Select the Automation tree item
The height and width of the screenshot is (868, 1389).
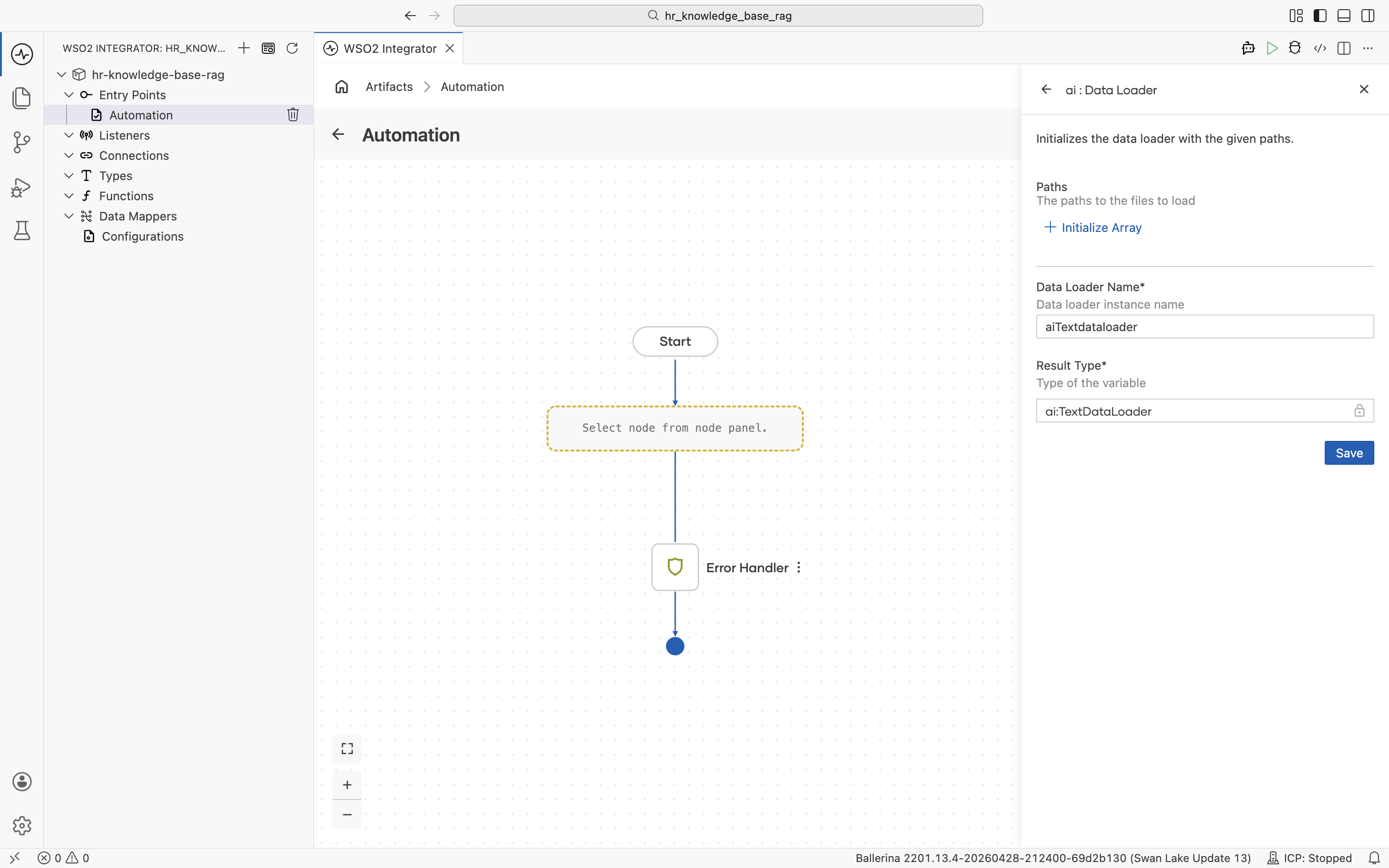tap(179, 115)
